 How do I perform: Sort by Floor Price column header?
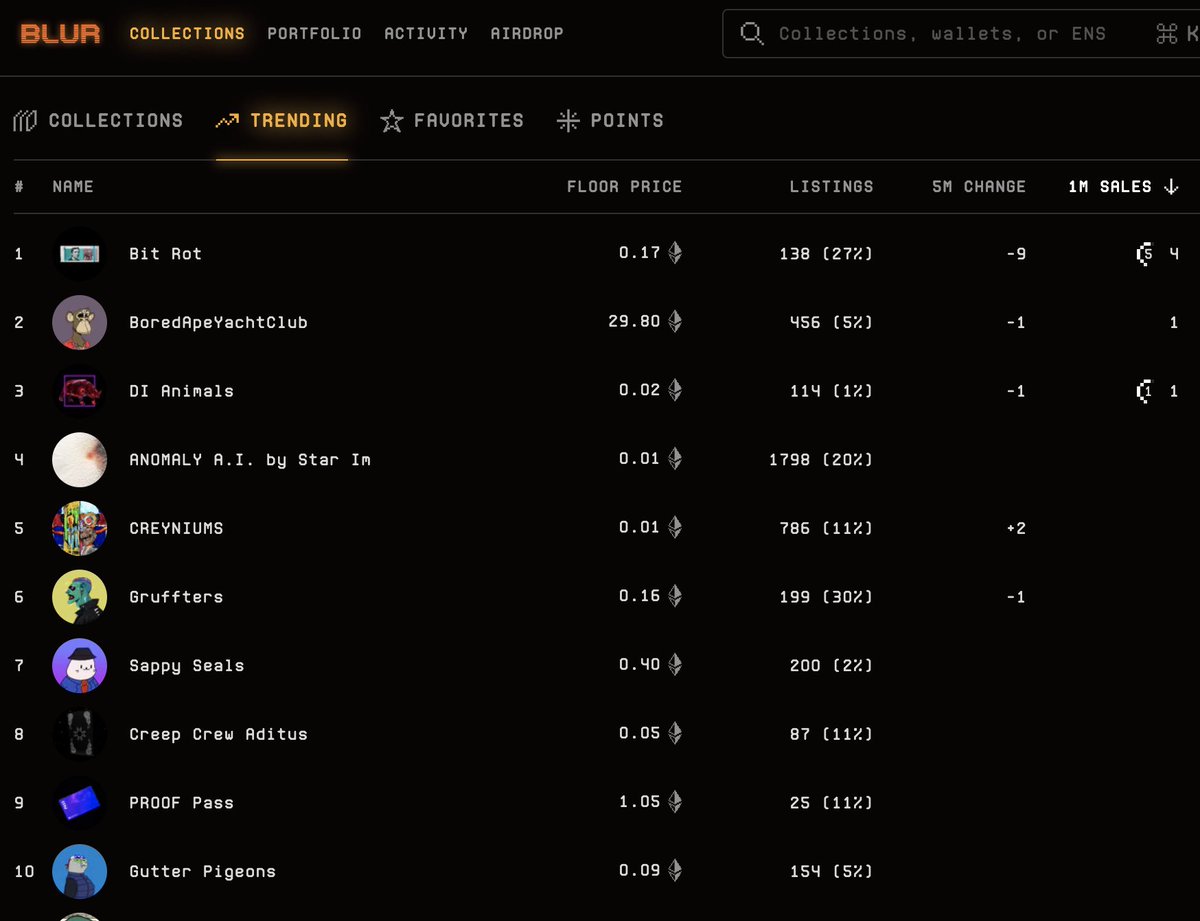[x=624, y=187]
